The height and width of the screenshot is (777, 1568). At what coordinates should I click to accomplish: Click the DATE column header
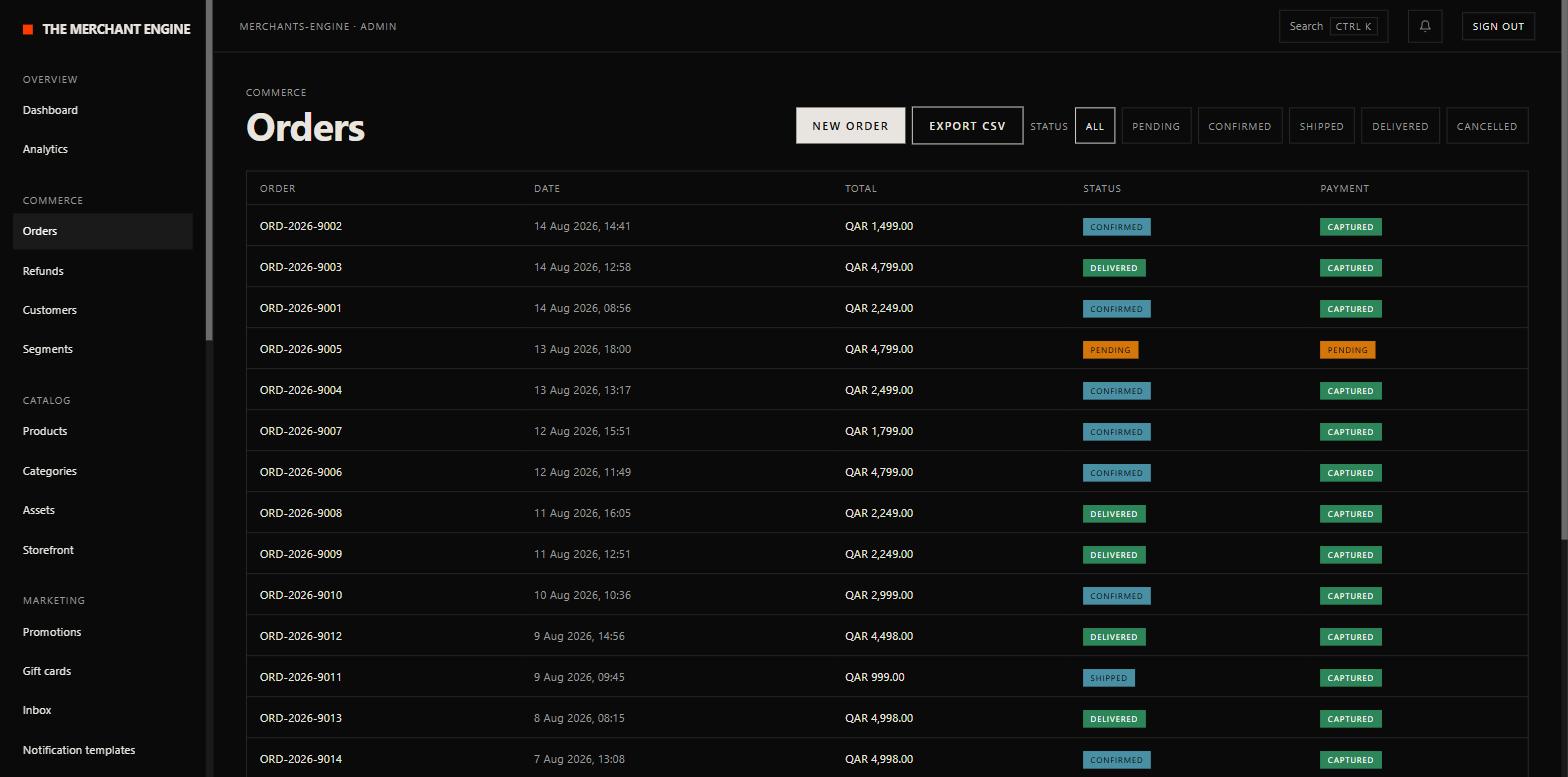tap(547, 188)
